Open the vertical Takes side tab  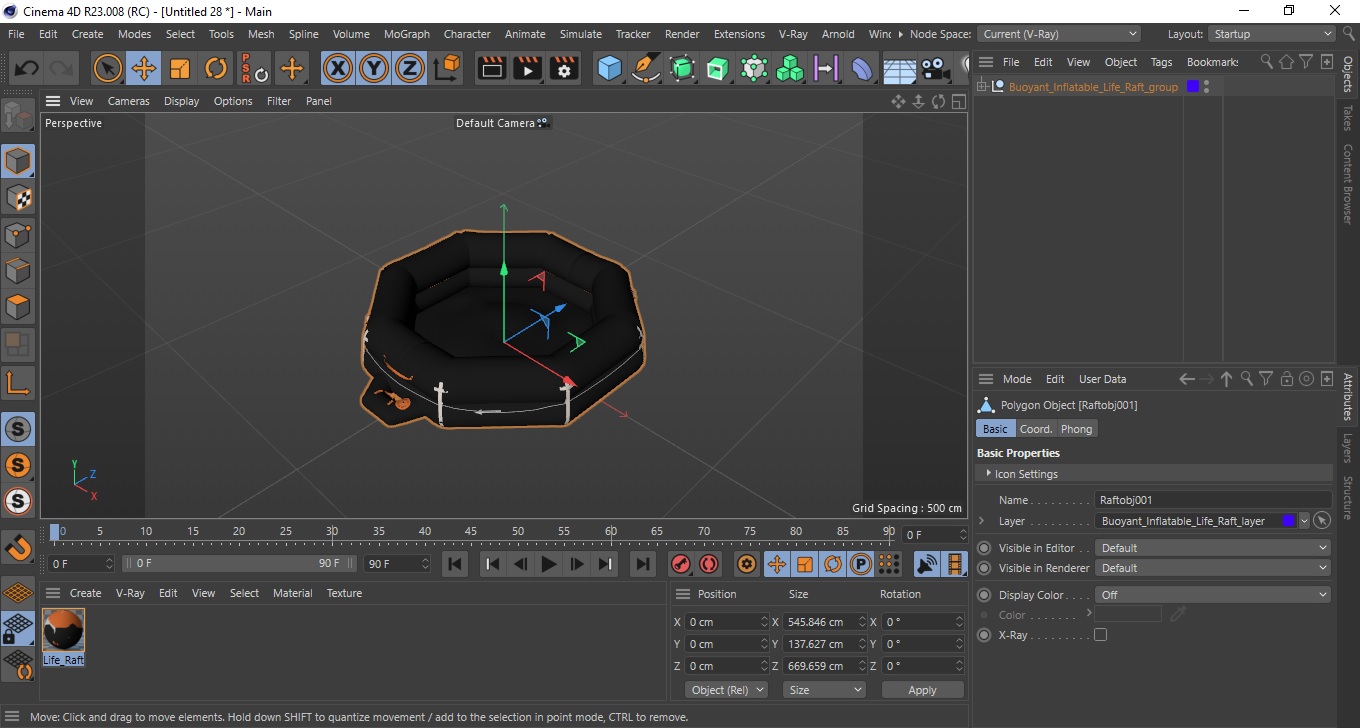click(x=1347, y=117)
